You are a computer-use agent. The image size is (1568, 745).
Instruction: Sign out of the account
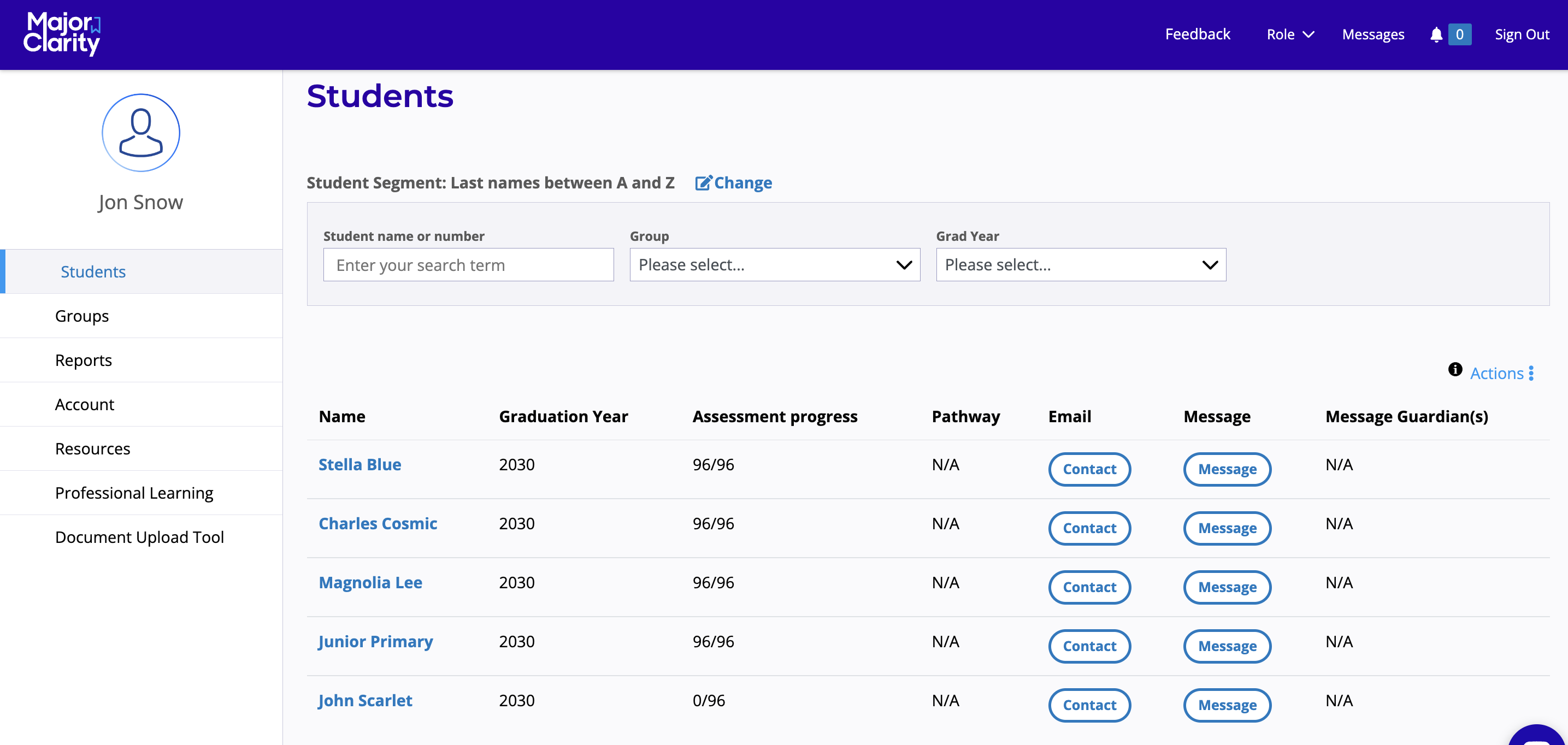tap(1521, 35)
